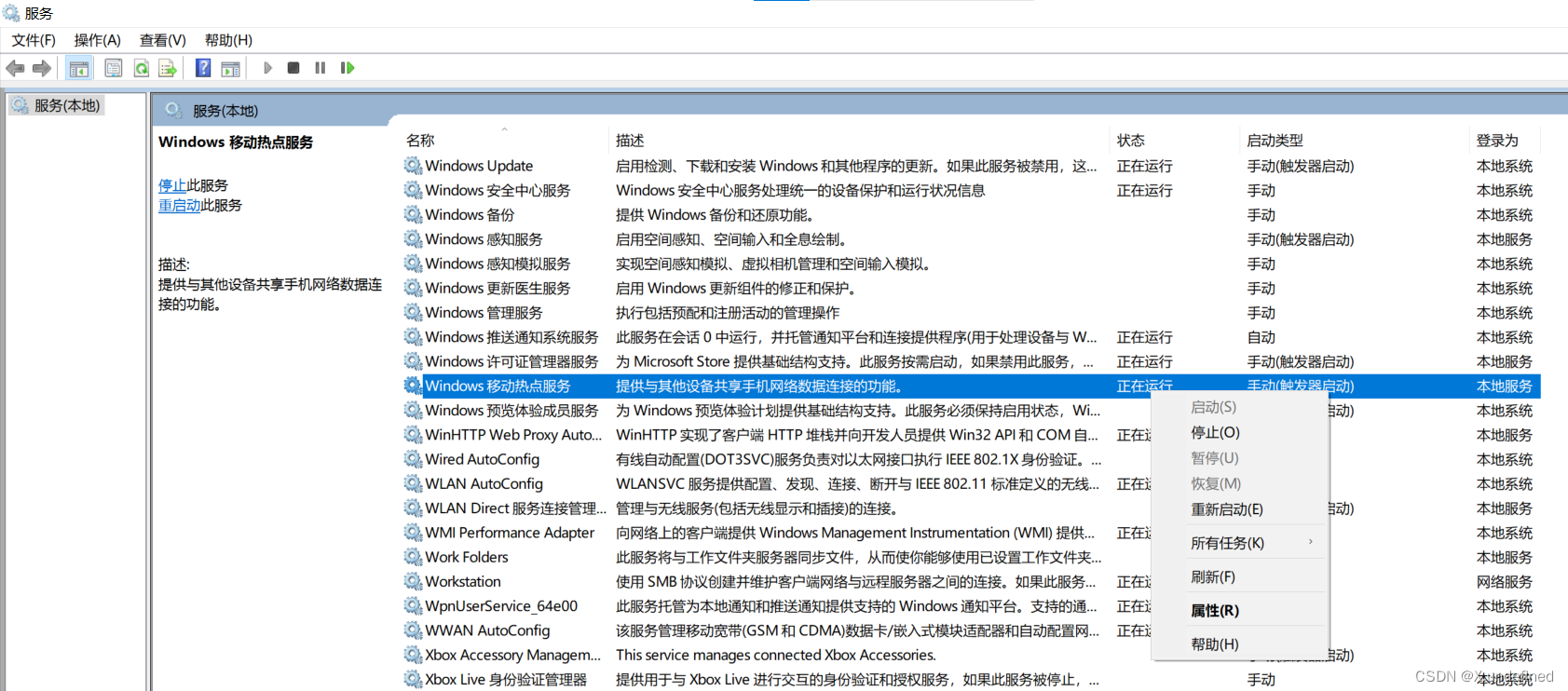Select the Windows 预览体验成员服务 service name
This screenshot has width=1568, height=691.
pos(511,410)
